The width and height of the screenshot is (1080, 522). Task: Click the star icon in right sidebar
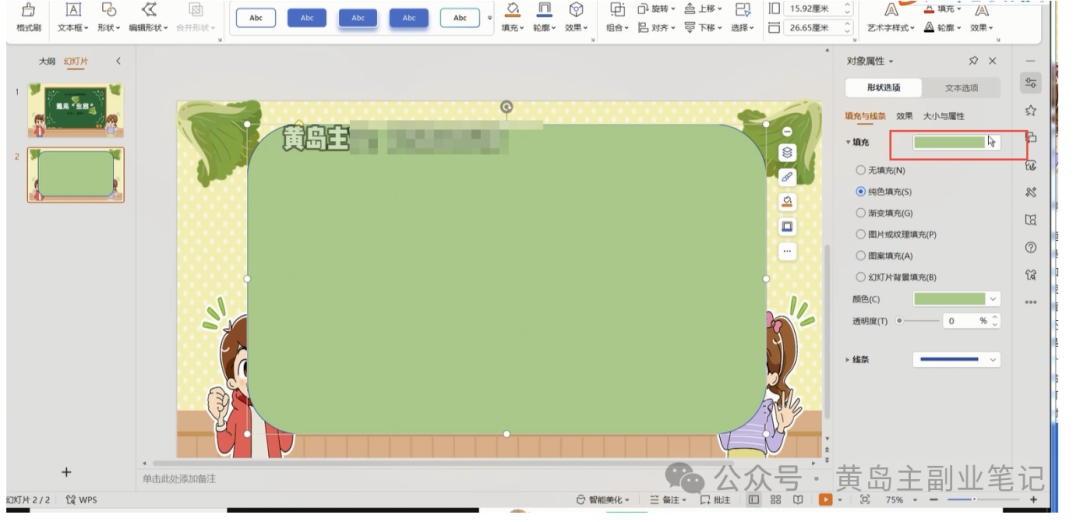[1030, 110]
